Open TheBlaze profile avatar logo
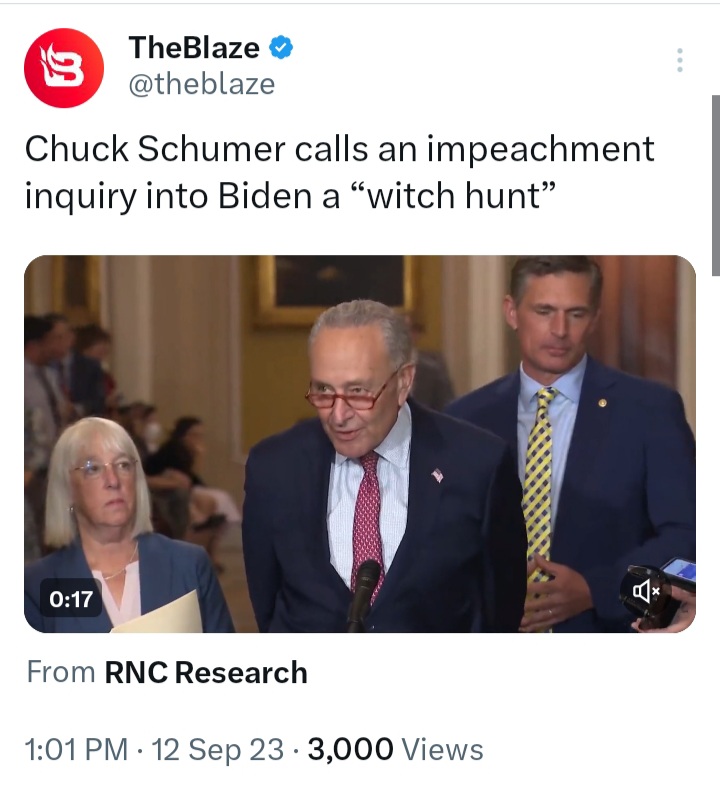The image size is (720, 790). [x=64, y=68]
